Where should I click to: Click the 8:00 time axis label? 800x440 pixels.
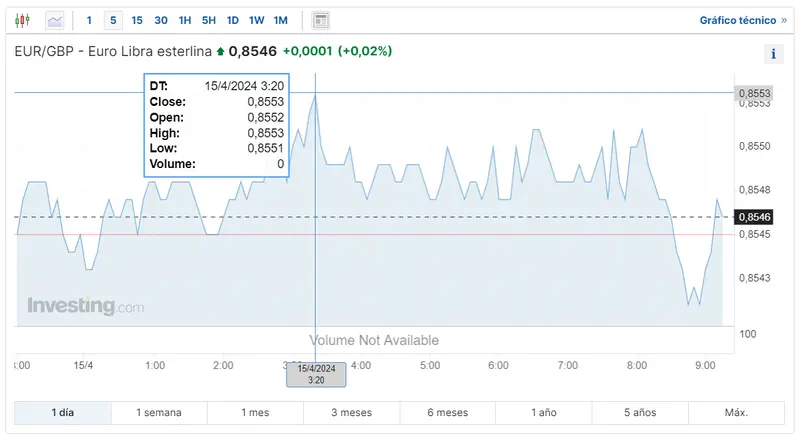[637, 365]
